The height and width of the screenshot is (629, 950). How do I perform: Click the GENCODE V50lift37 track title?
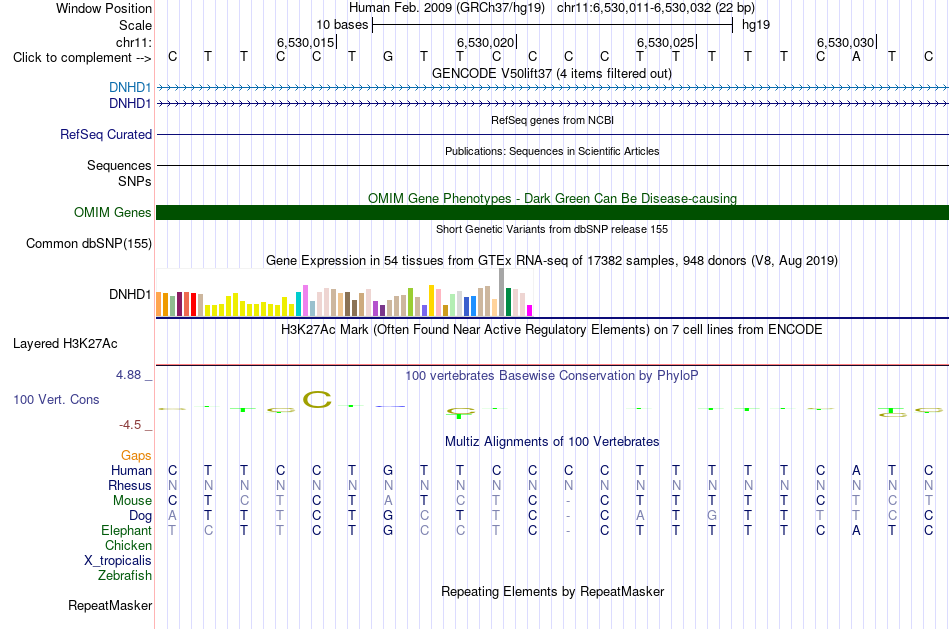click(551, 73)
